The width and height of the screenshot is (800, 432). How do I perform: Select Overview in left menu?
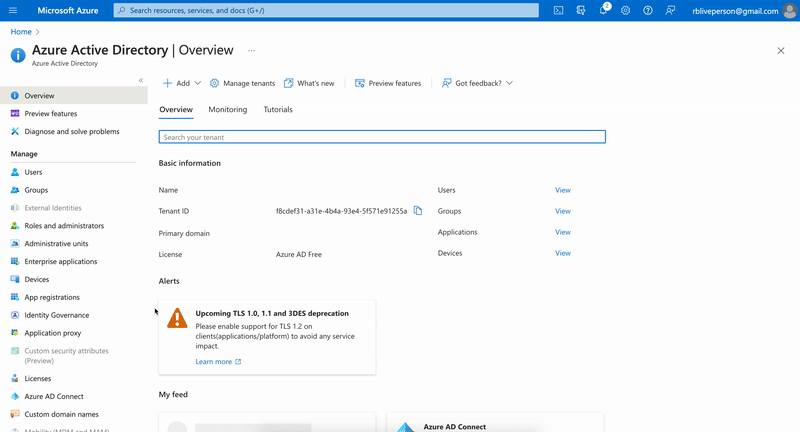click(73, 95)
